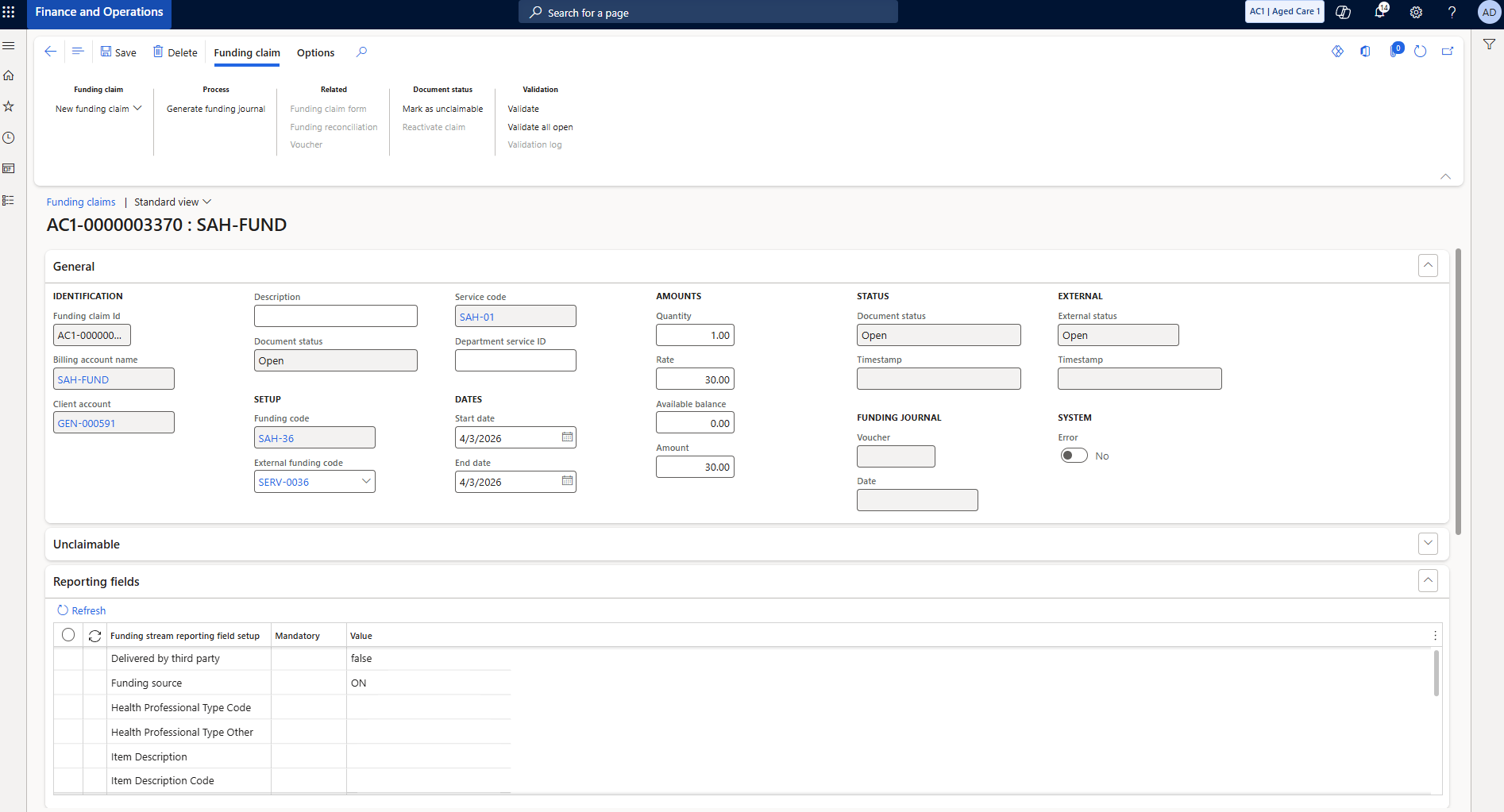Viewport: 1504px width, 812px height.
Task: Collapse the action pane ribbon chevron
Action: pyautogui.click(x=1445, y=176)
